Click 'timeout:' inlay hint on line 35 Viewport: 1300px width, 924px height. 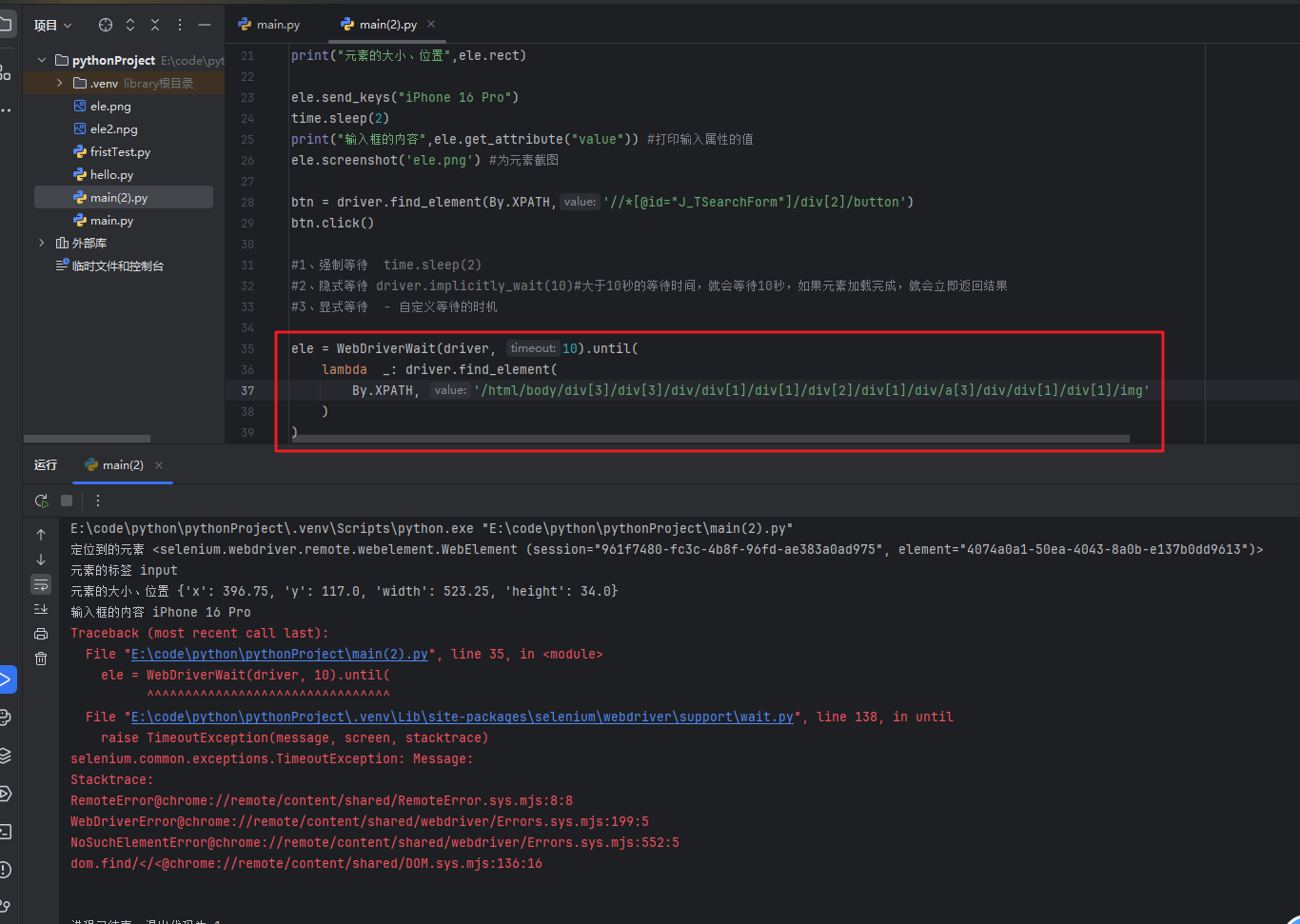533,348
